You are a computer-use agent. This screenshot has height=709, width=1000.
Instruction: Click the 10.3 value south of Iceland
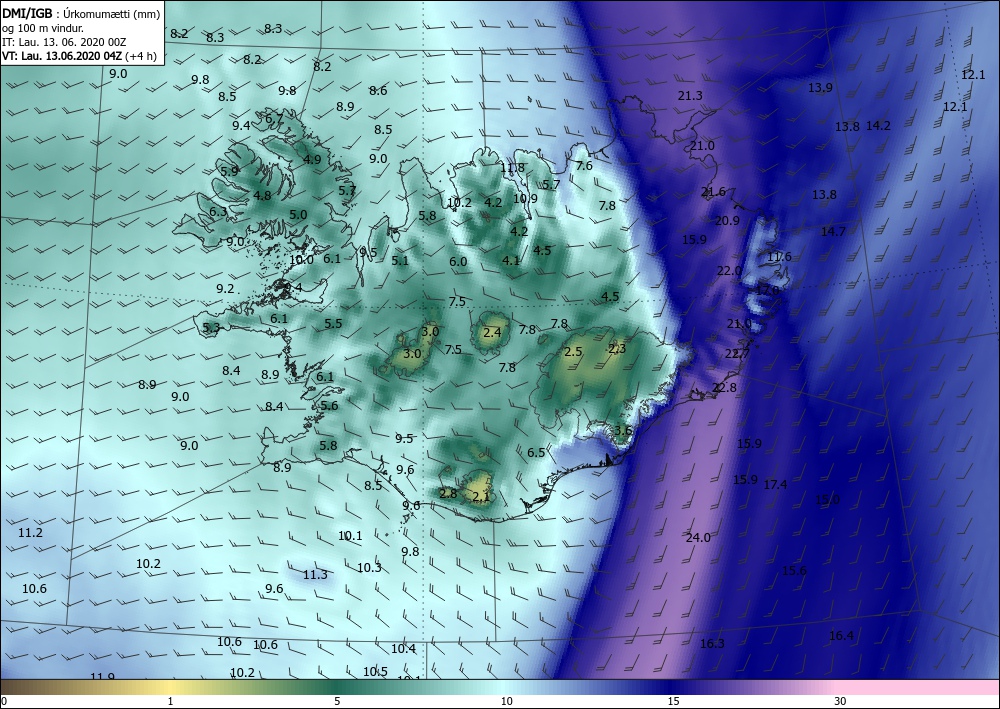(x=369, y=567)
